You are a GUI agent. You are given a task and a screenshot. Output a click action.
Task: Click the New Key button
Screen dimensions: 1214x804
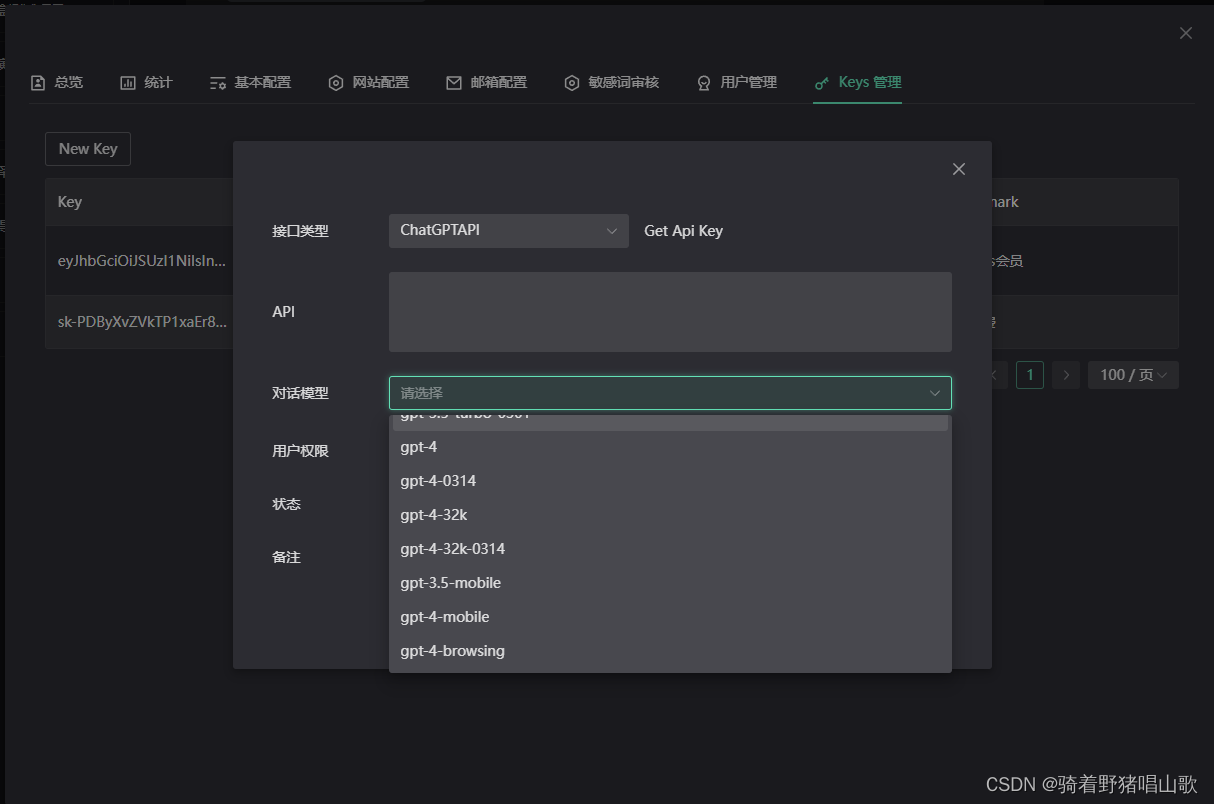click(x=88, y=149)
